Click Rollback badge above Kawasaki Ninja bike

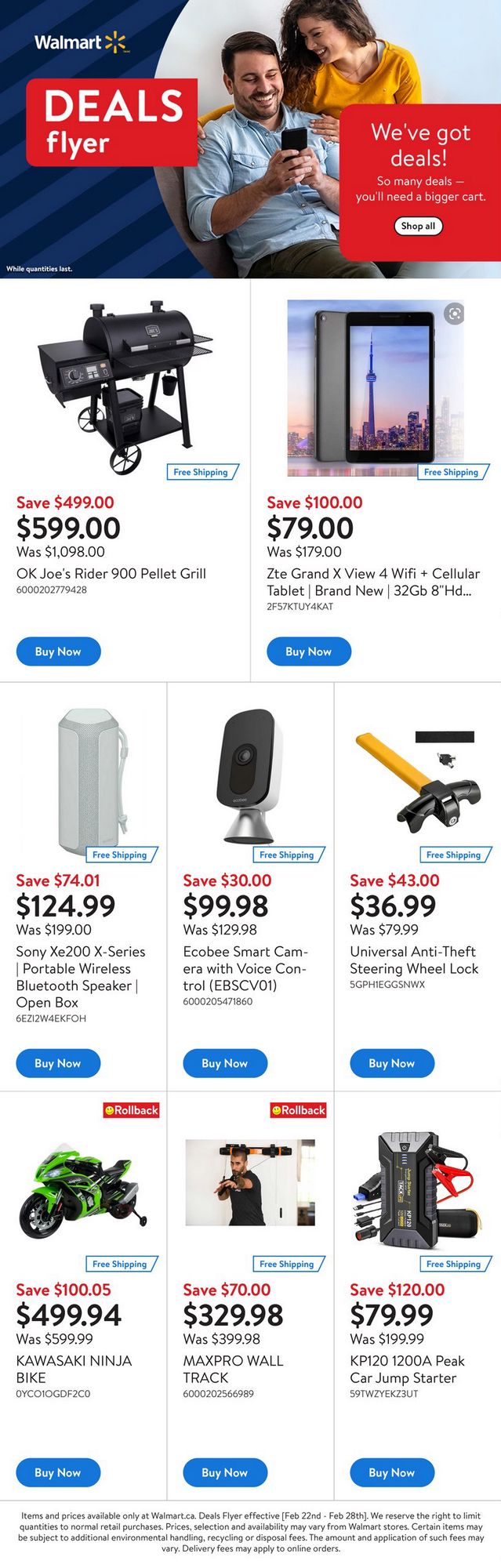pyautogui.click(x=132, y=1110)
